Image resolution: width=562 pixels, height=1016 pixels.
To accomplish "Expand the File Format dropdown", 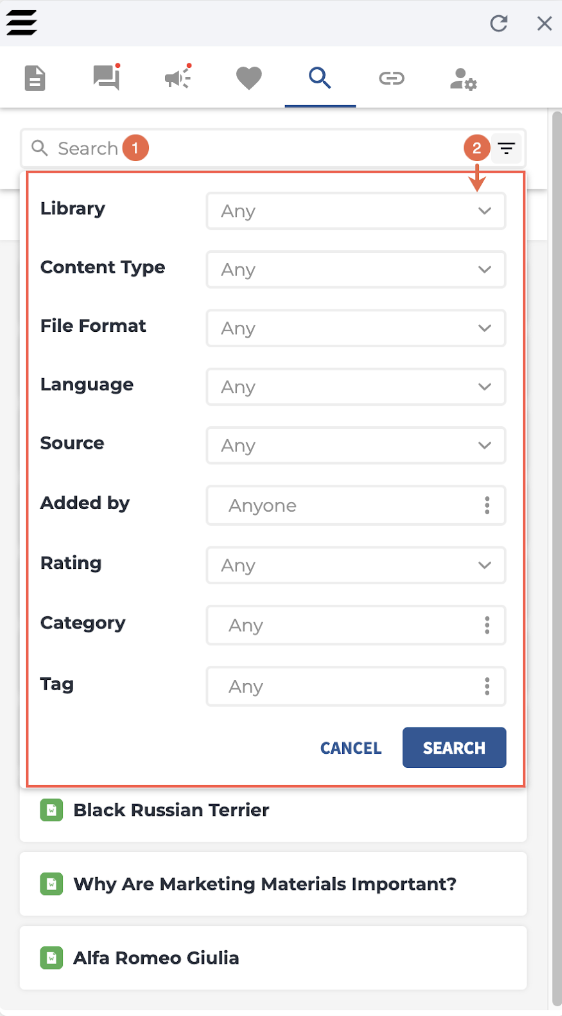I will pos(356,329).
